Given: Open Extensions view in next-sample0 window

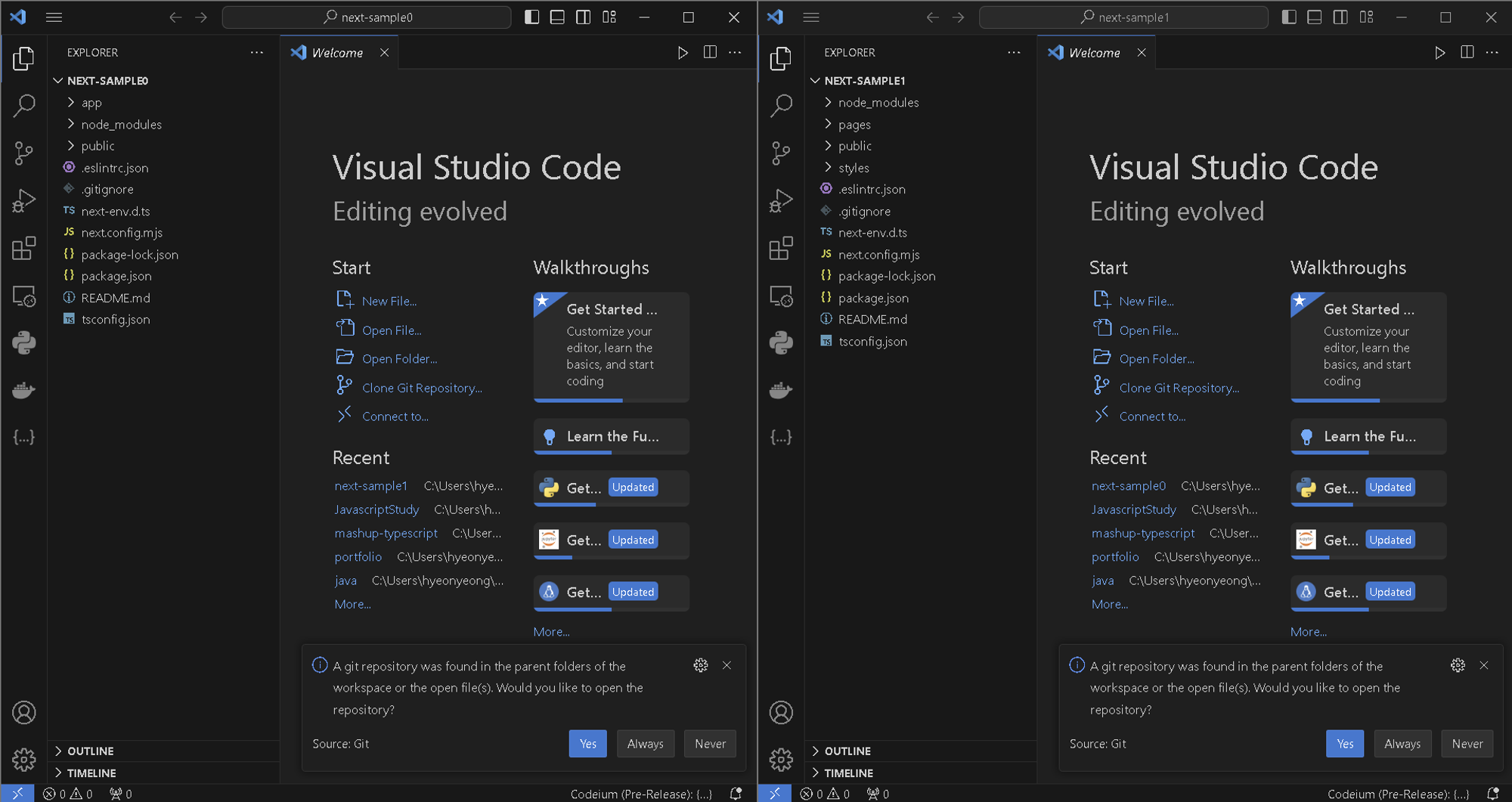Looking at the screenshot, I should 24,248.
